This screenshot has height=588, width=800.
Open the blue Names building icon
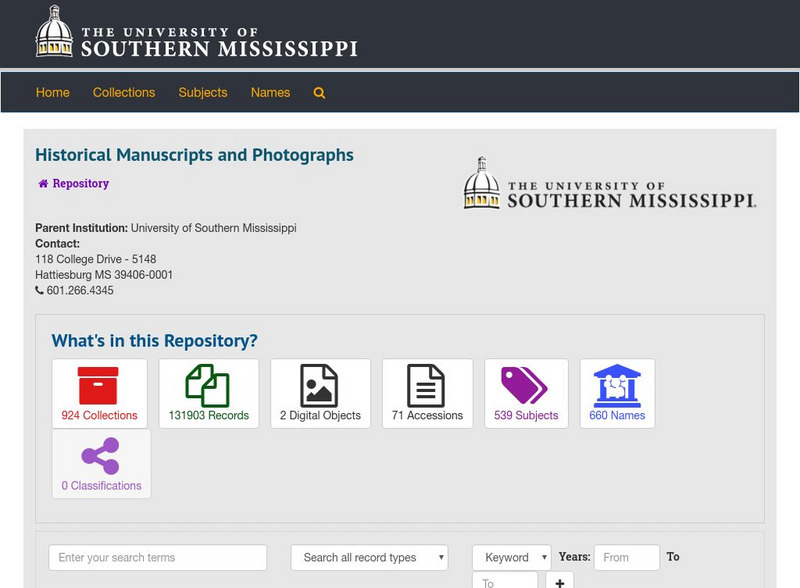[617, 385]
